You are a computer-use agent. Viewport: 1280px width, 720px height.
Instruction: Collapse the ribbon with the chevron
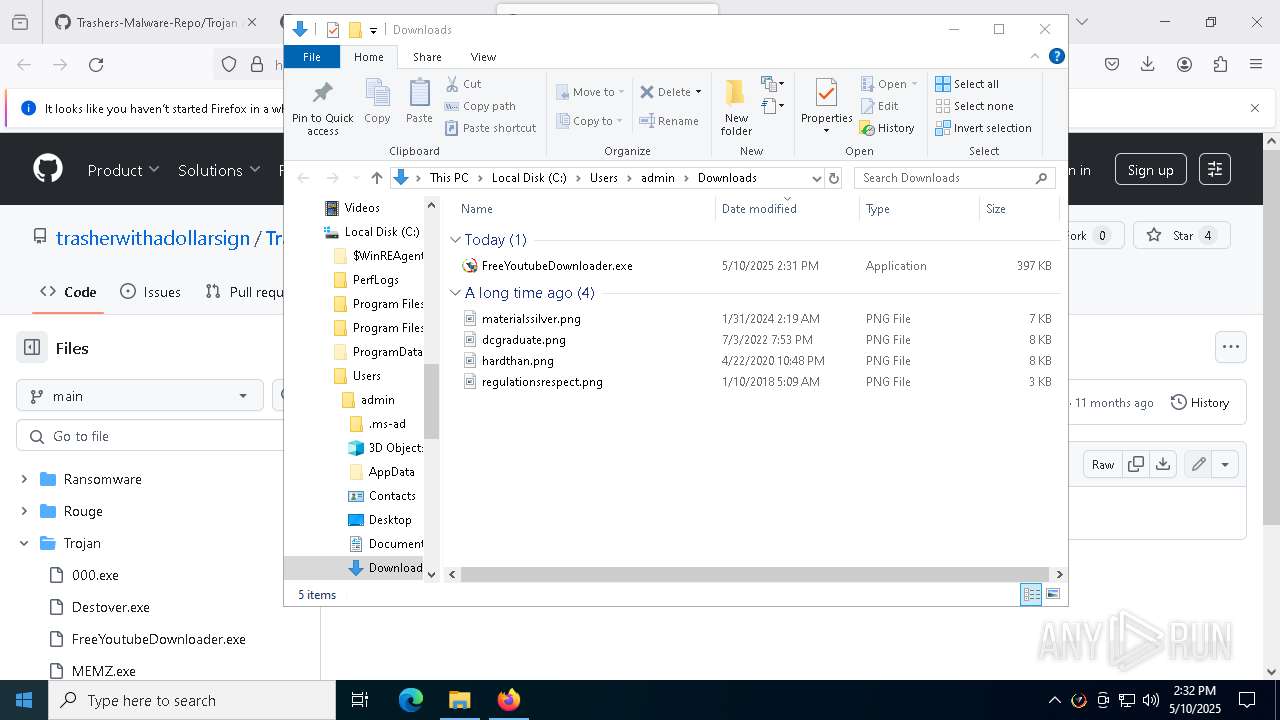click(x=1035, y=57)
